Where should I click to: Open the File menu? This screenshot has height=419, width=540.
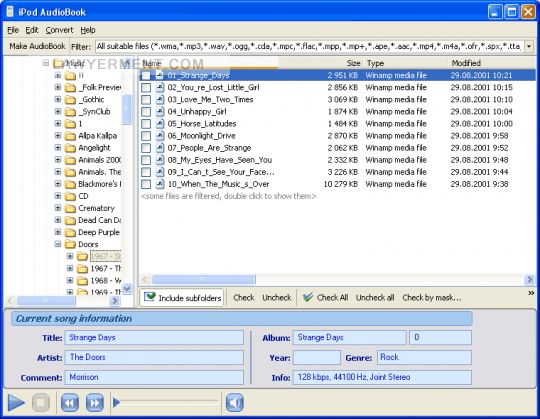click(x=13, y=30)
